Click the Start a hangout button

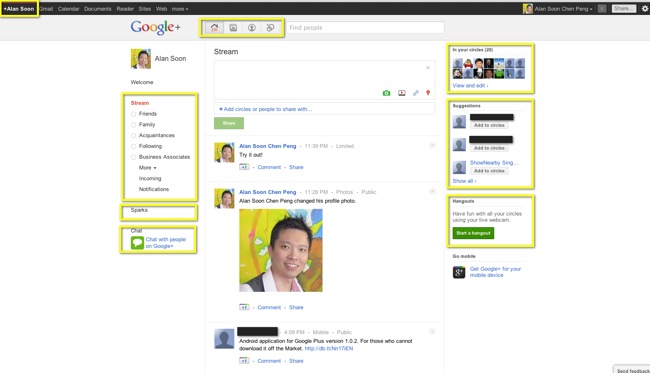473,233
